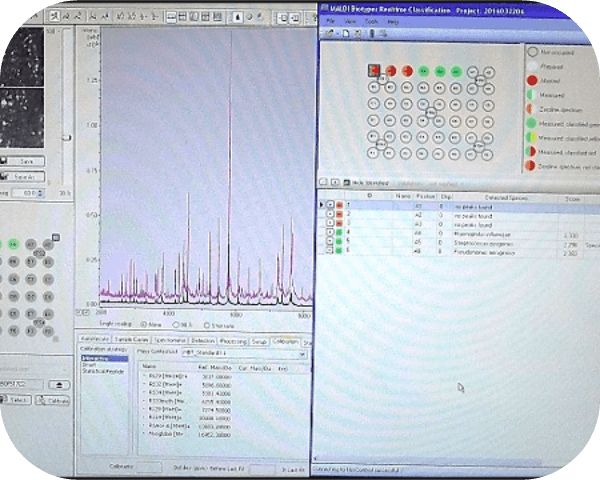This screenshot has height=480, width=600.
Task: Click the red A1 target spot
Action: click(x=373, y=71)
